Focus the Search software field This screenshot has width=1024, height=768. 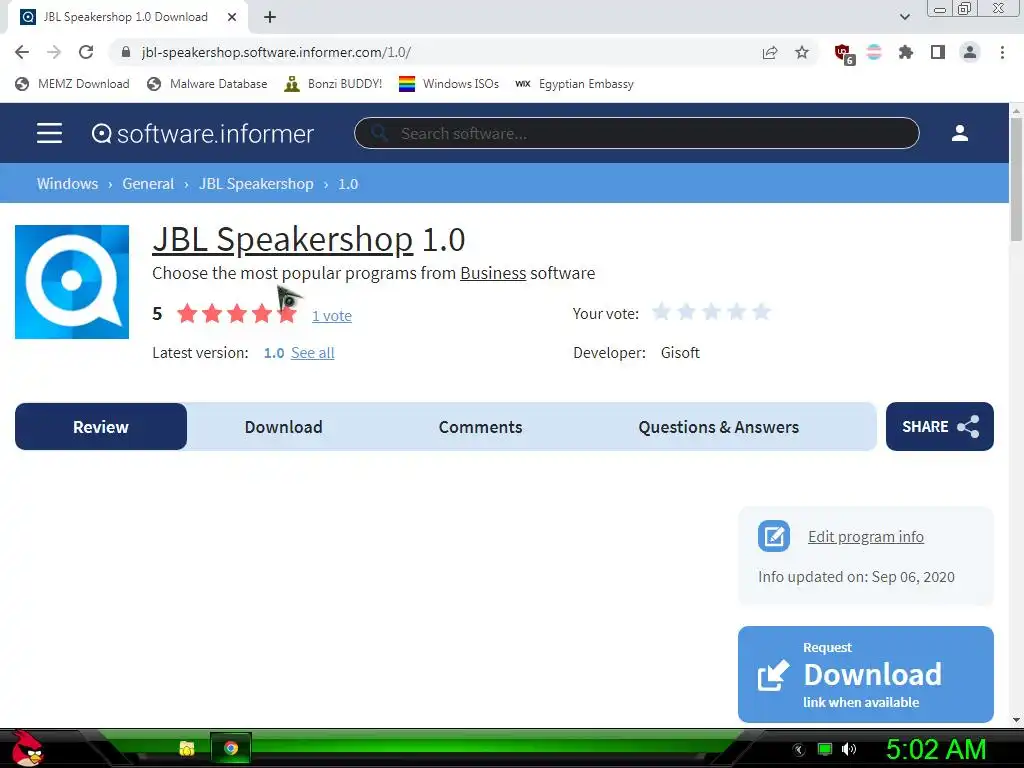(x=637, y=133)
